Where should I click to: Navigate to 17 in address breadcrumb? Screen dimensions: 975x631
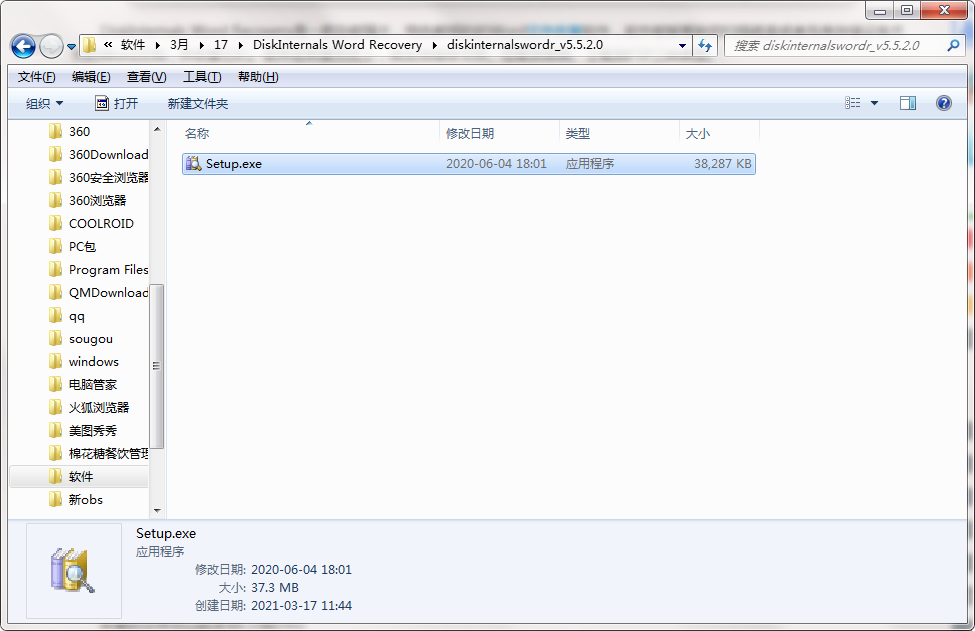pos(221,45)
